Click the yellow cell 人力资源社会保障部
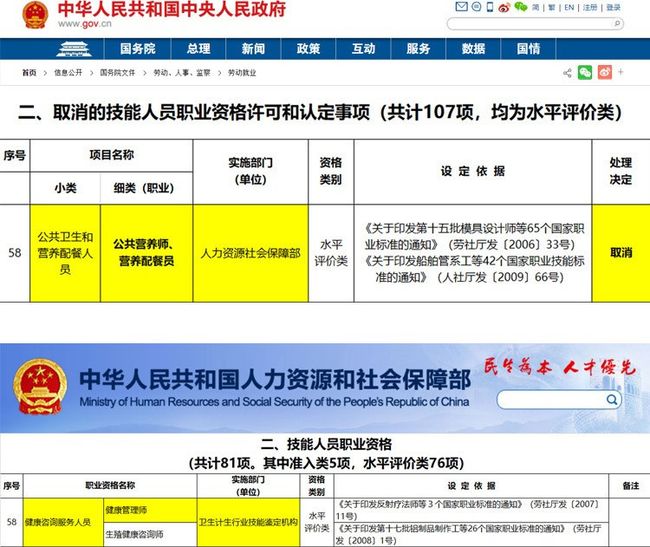Viewport: 650px width, 547px height. (x=250, y=253)
